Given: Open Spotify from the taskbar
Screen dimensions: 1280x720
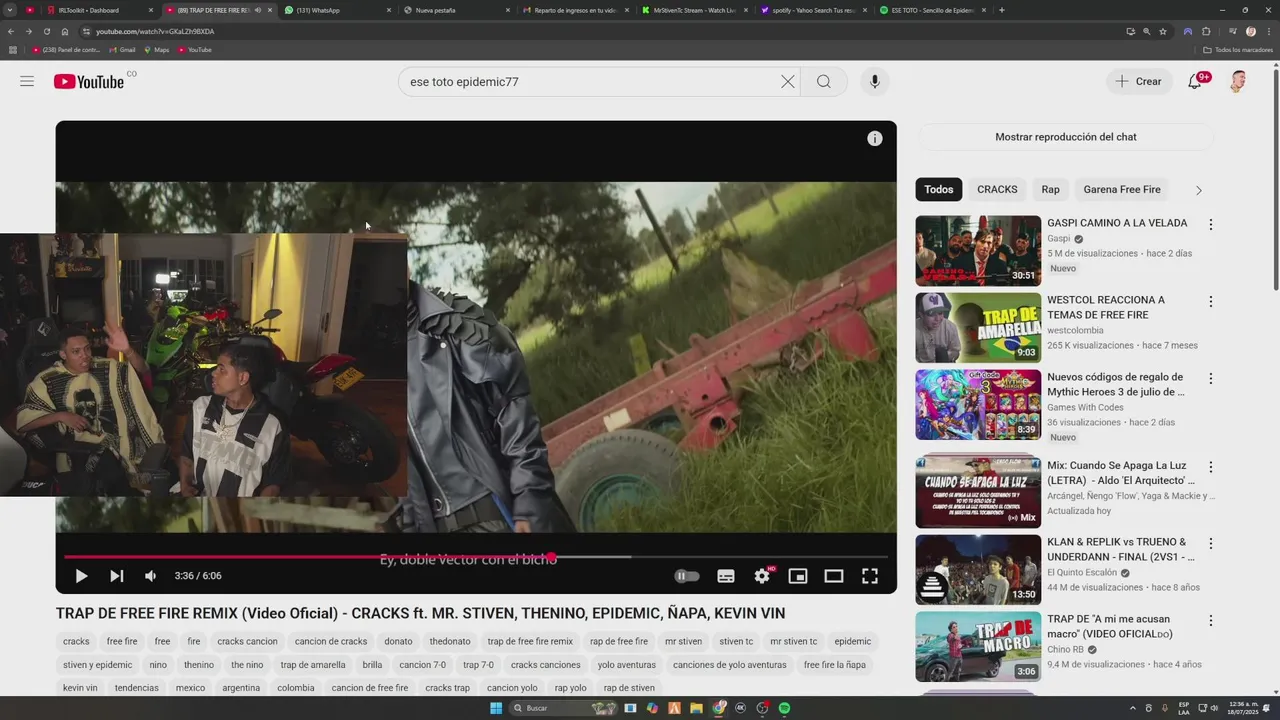Looking at the screenshot, I should (x=784, y=708).
